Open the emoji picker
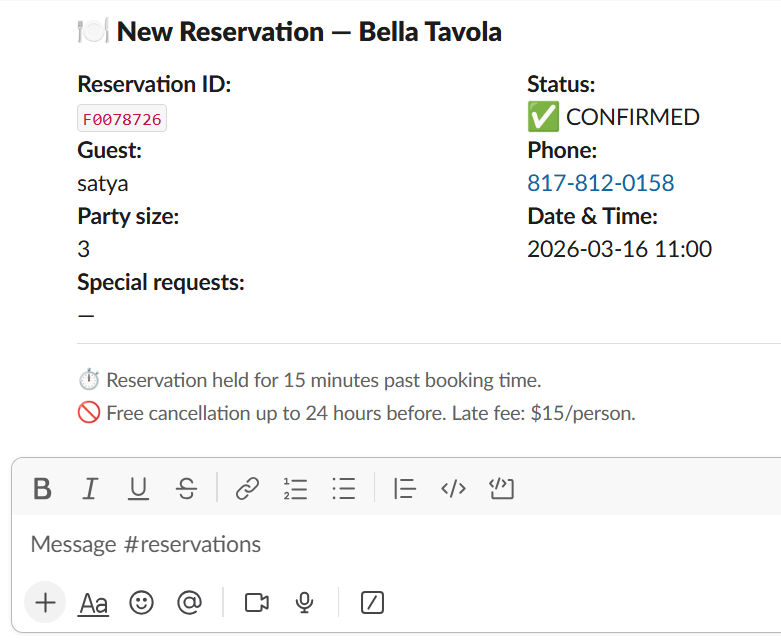781x642 pixels. [x=142, y=602]
